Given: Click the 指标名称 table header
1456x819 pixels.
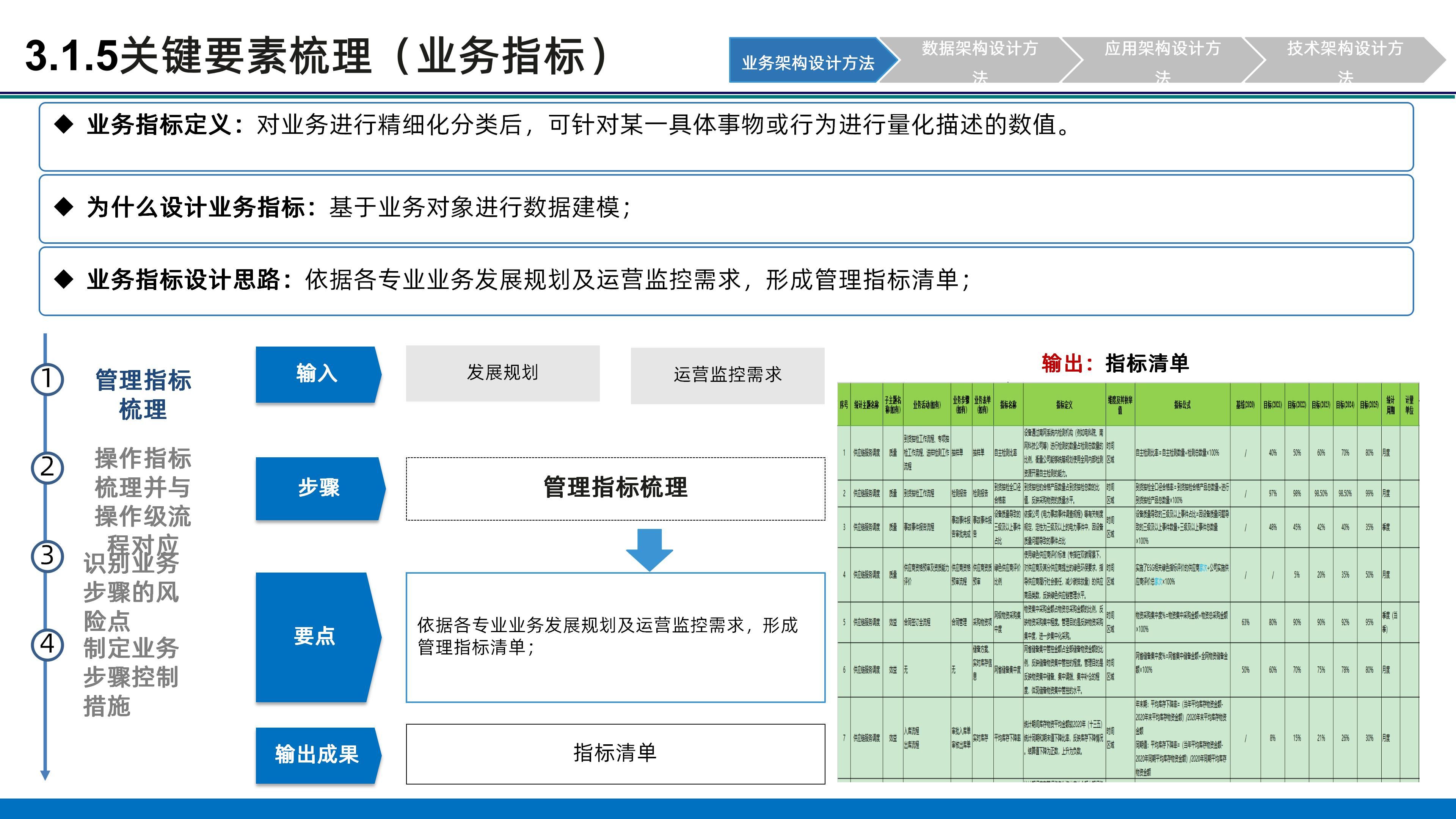Looking at the screenshot, I should [x=1008, y=405].
